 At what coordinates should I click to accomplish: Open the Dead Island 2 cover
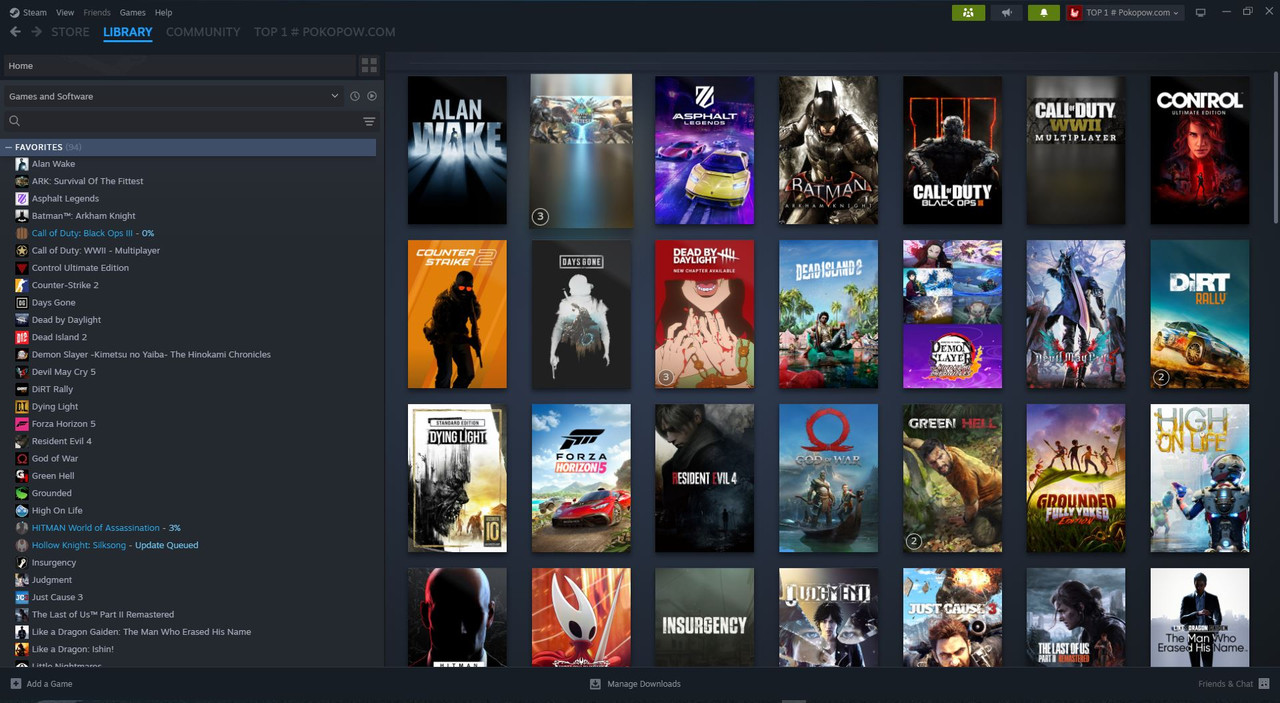[x=828, y=314]
